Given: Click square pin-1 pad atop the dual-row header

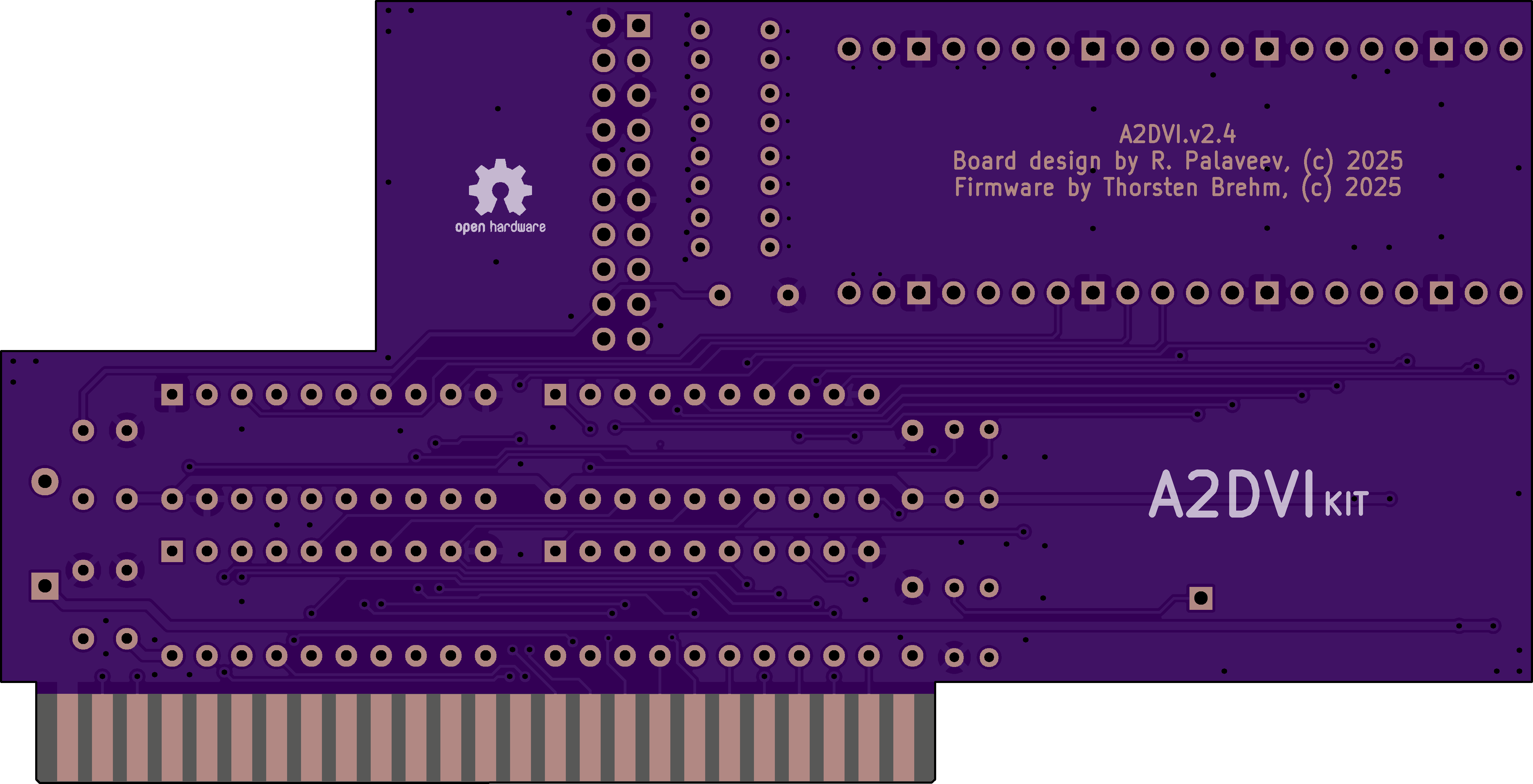Looking at the screenshot, I should (x=639, y=25).
